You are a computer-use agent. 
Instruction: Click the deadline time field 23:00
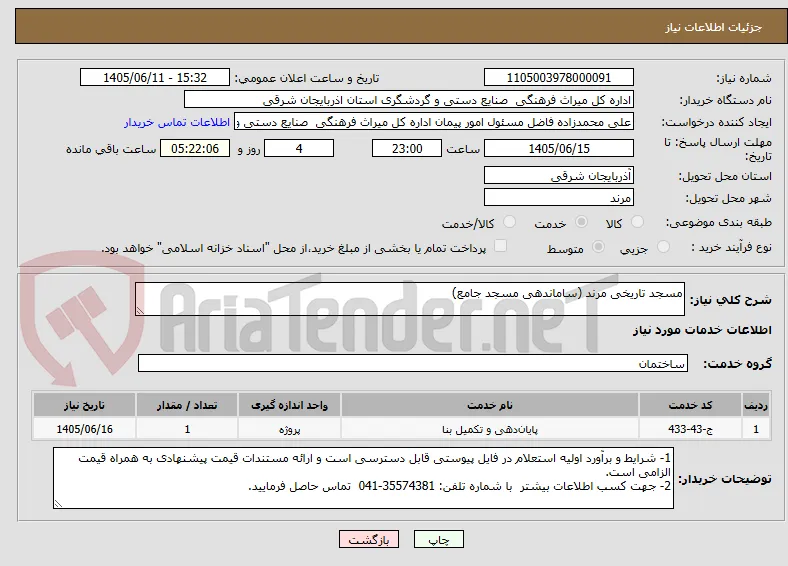coord(407,148)
